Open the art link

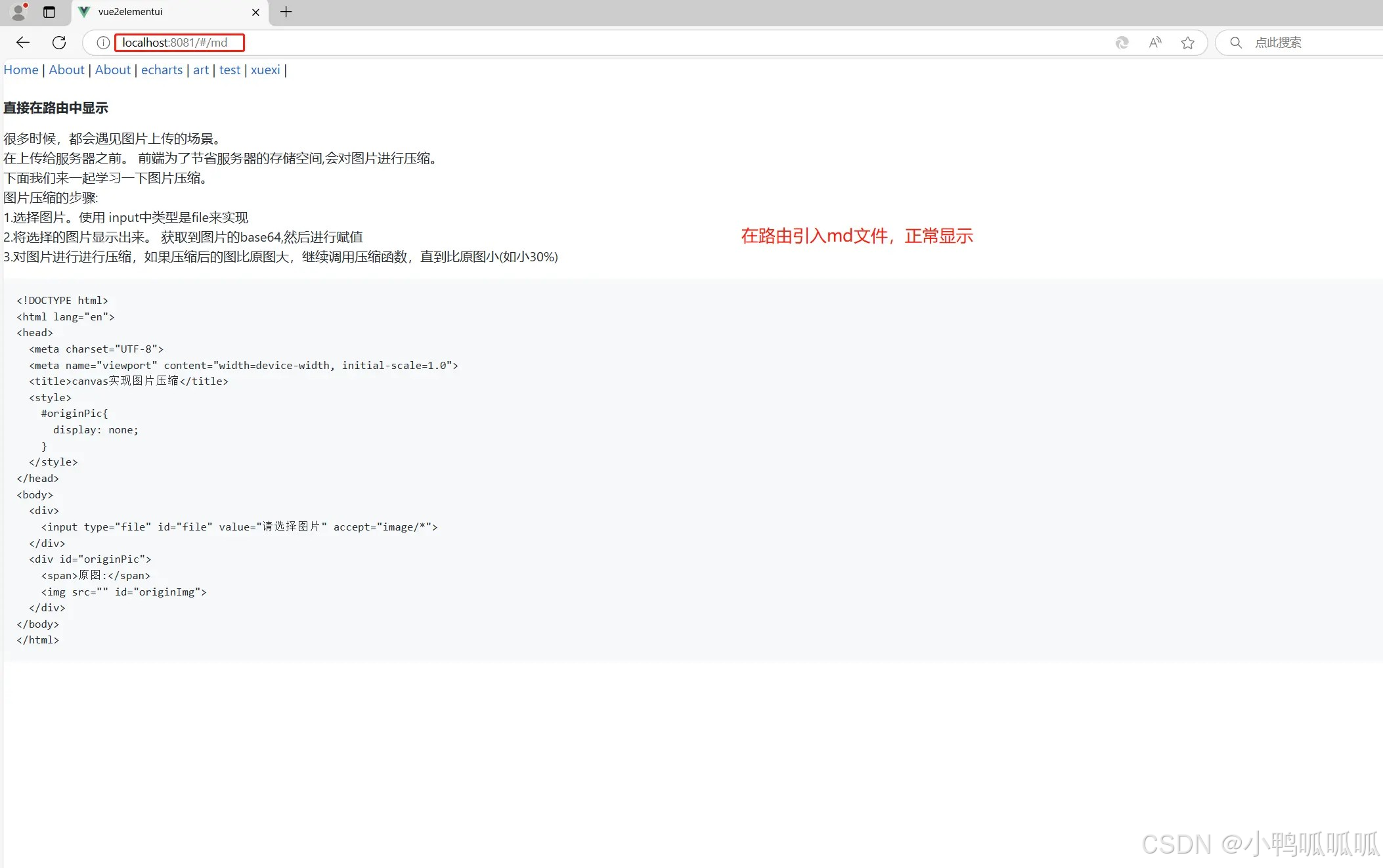(201, 70)
